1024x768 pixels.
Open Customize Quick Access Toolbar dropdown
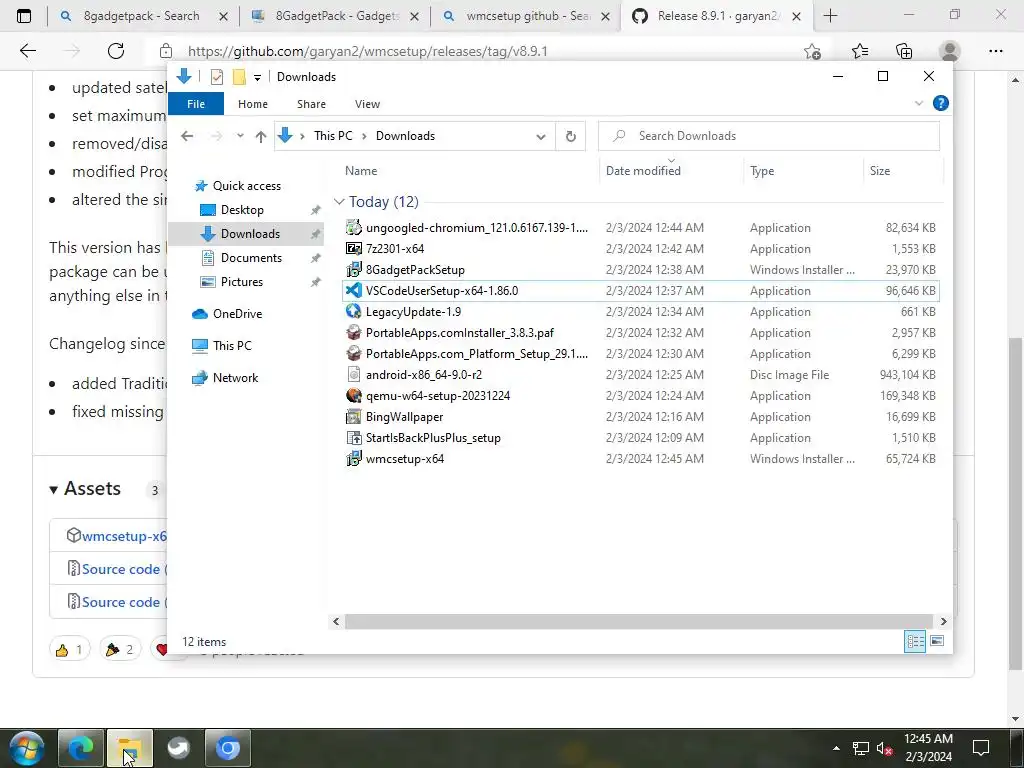[257, 78]
